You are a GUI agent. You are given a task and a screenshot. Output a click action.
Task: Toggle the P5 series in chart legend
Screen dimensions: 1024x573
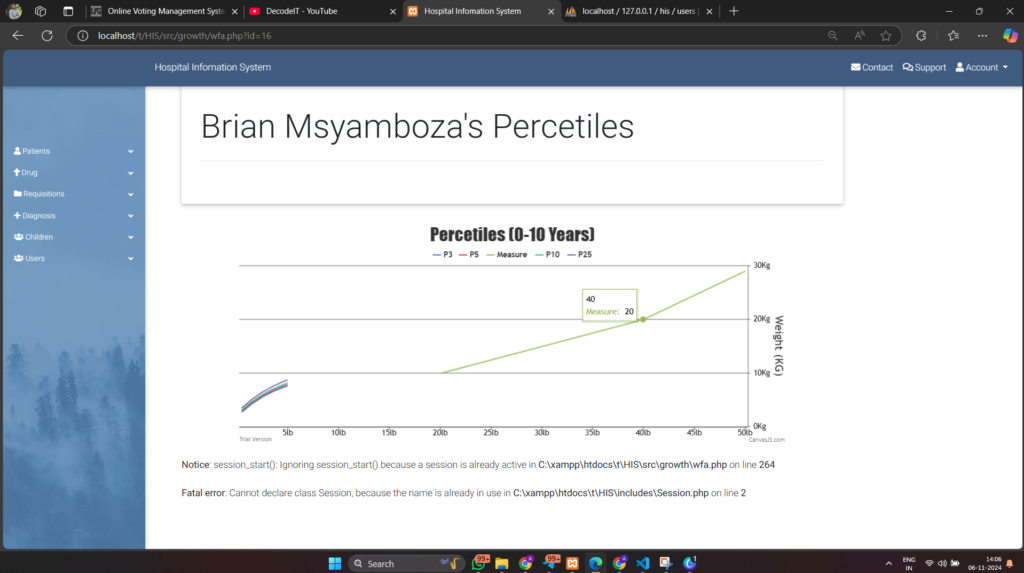click(x=469, y=255)
